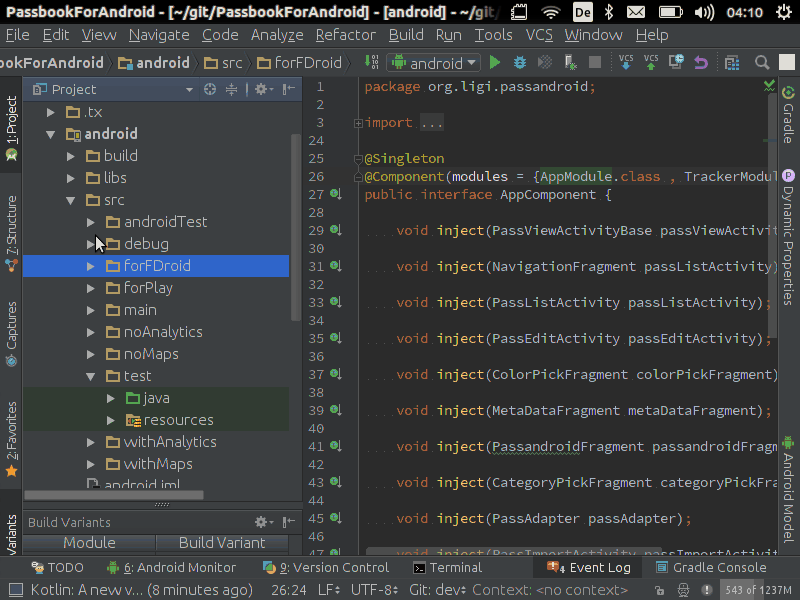Viewport: 800px width, 600px height.
Task: Click Collapse All icon in Project panel
Action: click(x=232, y=89)
